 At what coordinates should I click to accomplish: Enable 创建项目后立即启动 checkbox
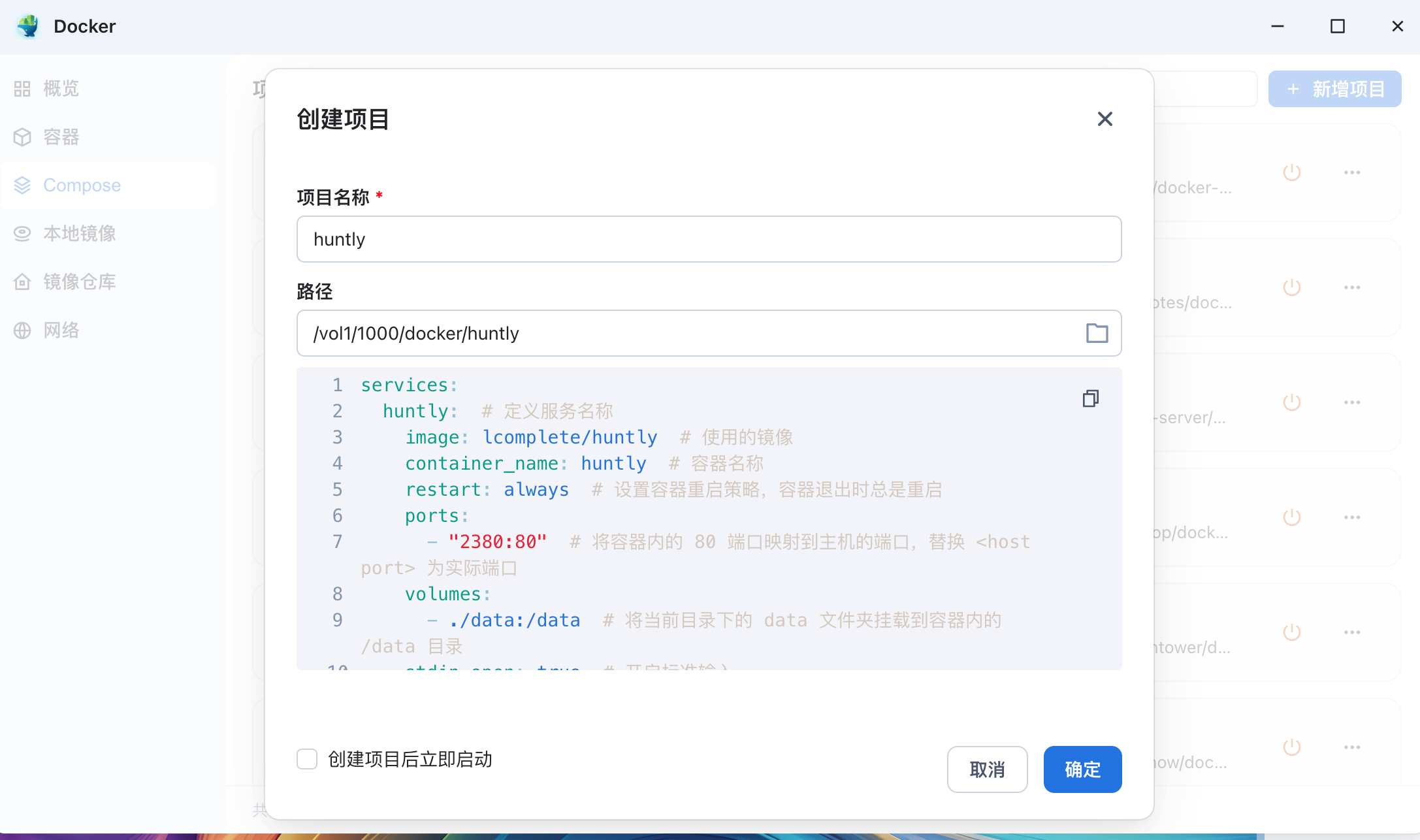(x=307, y=759)
